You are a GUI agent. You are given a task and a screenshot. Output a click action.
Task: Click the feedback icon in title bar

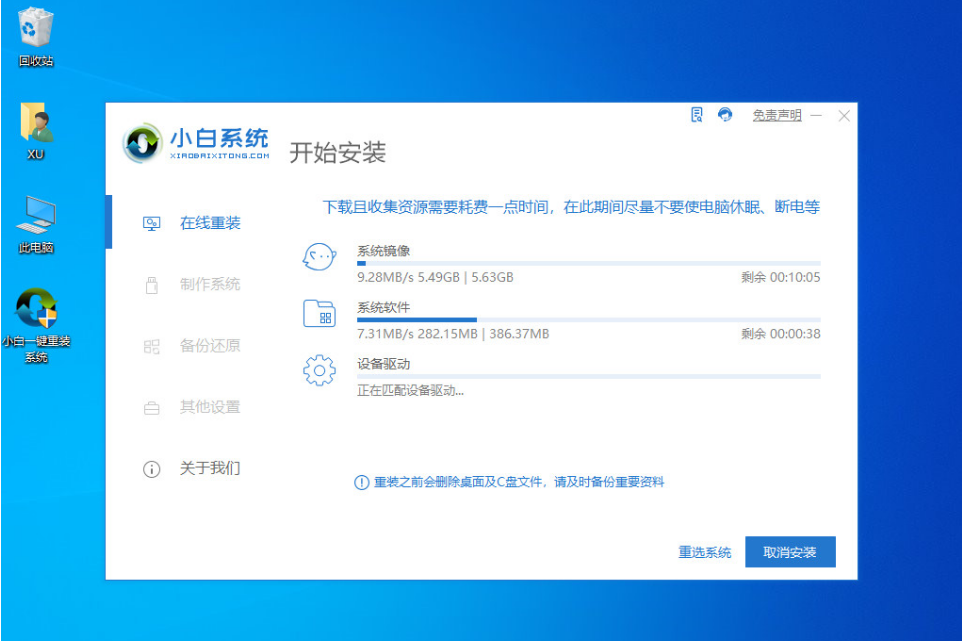pos(697,115)
